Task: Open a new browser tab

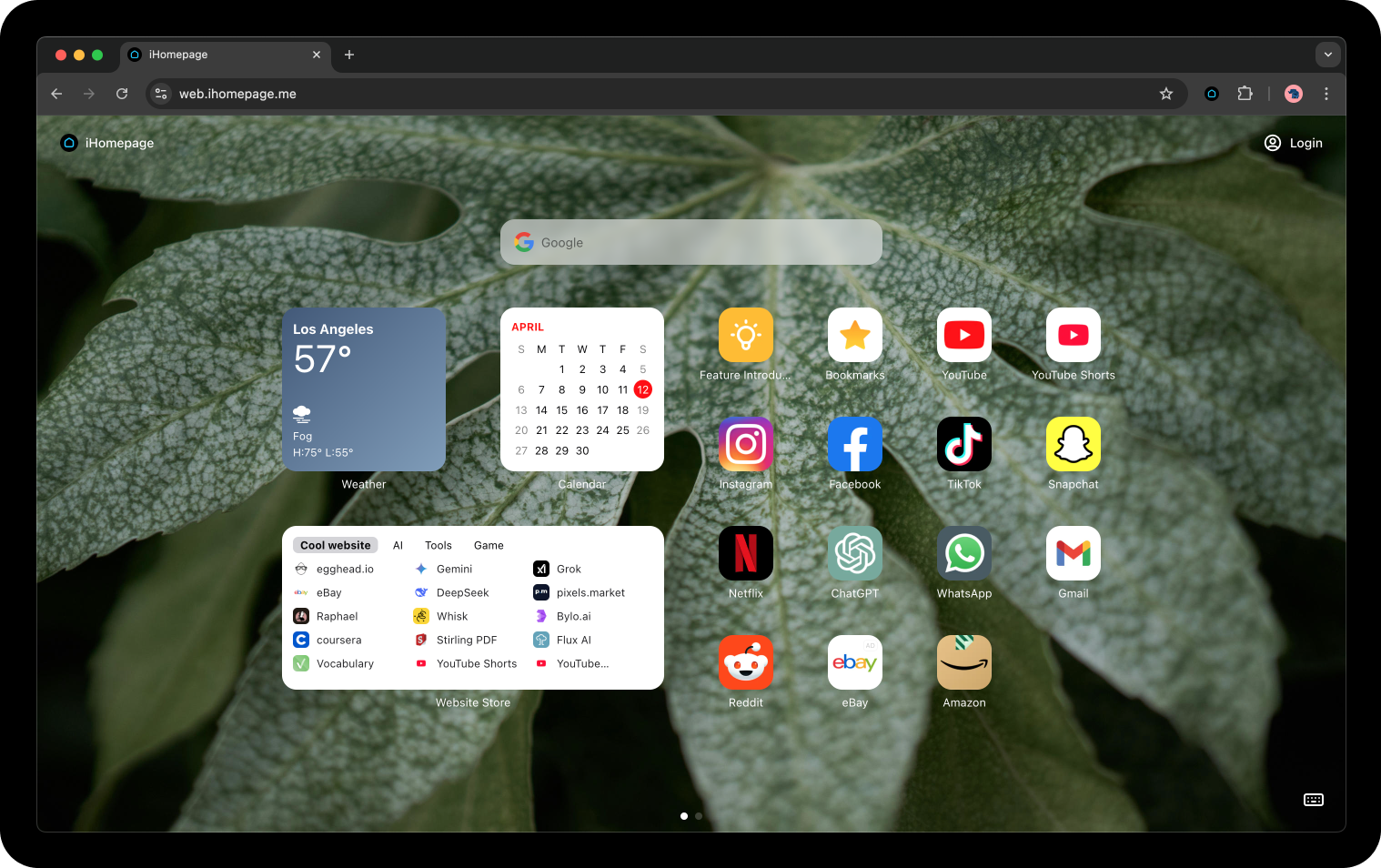Action: 349,55
